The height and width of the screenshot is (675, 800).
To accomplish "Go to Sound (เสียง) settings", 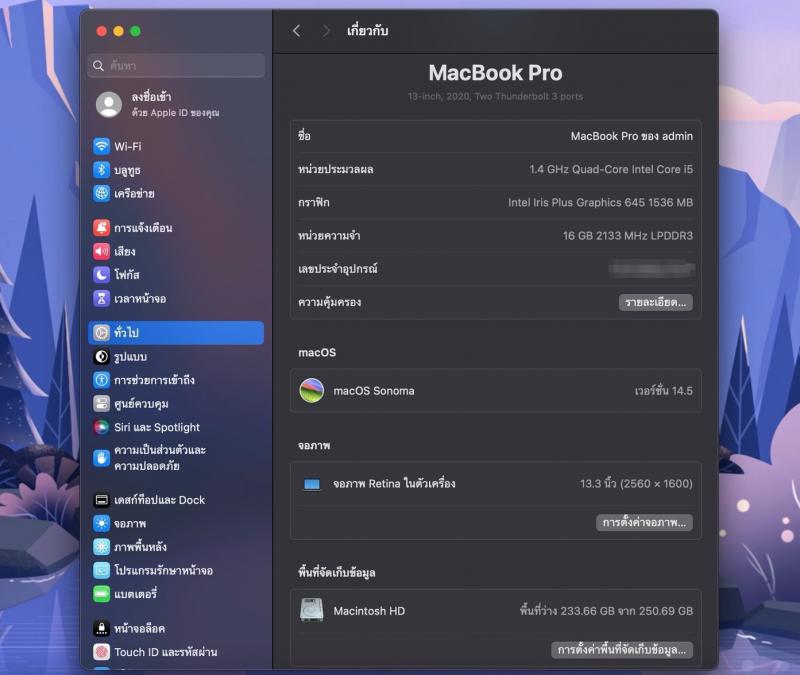I will click(x=176, y=251).
